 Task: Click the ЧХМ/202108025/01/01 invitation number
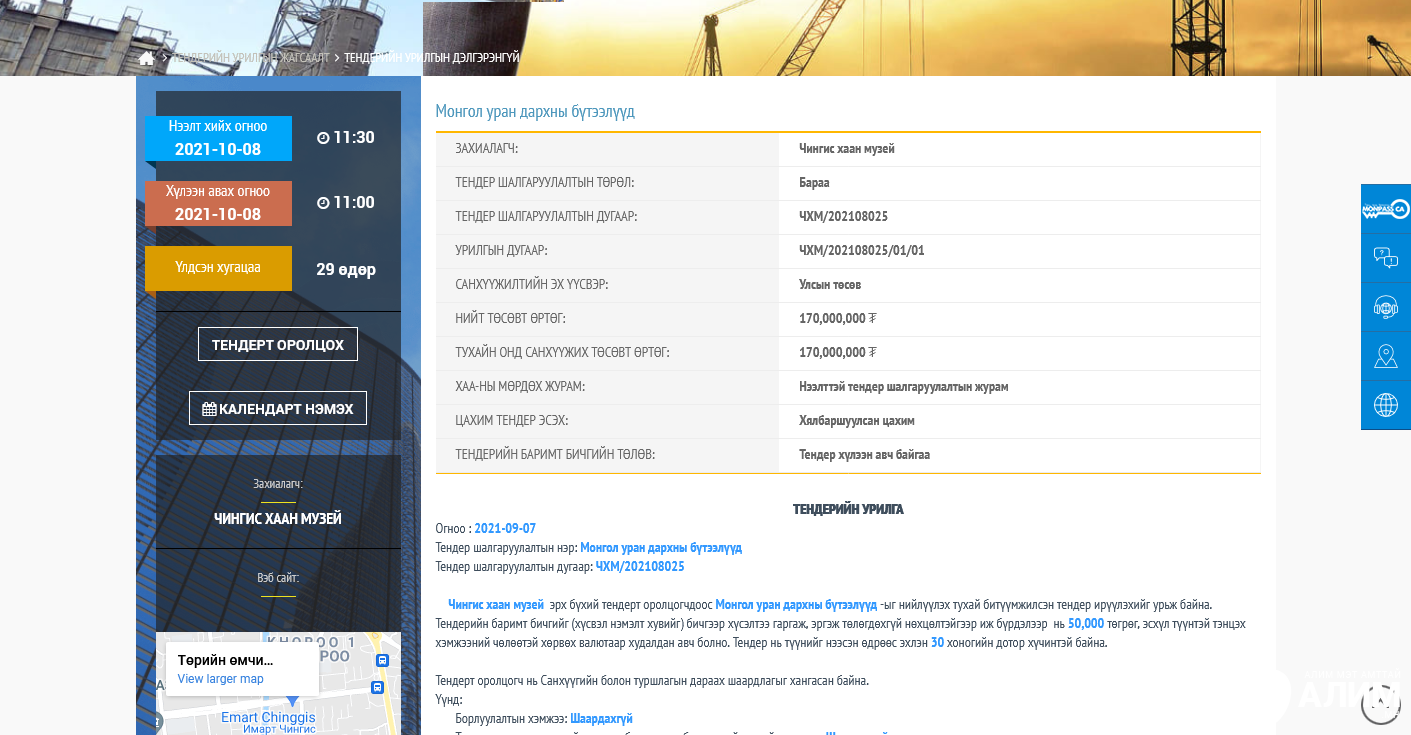[x=862, y=251]
